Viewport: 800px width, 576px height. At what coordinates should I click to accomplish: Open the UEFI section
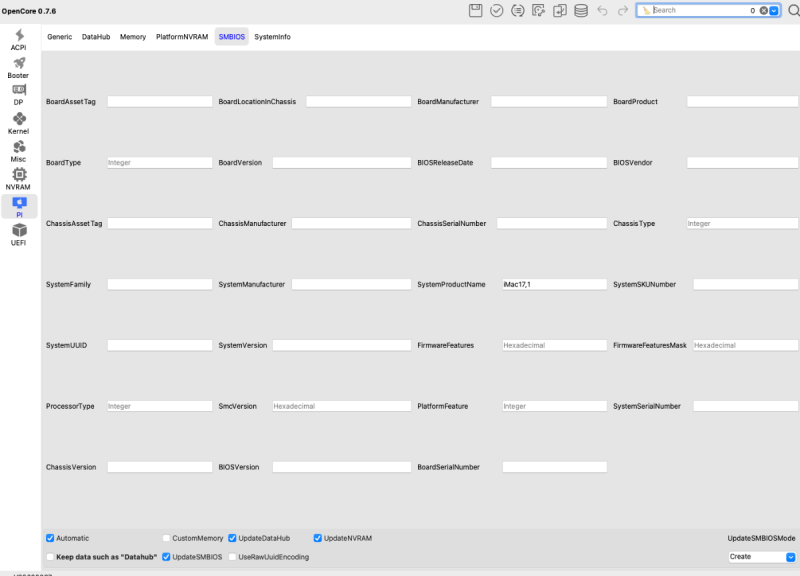click(19, 235)
